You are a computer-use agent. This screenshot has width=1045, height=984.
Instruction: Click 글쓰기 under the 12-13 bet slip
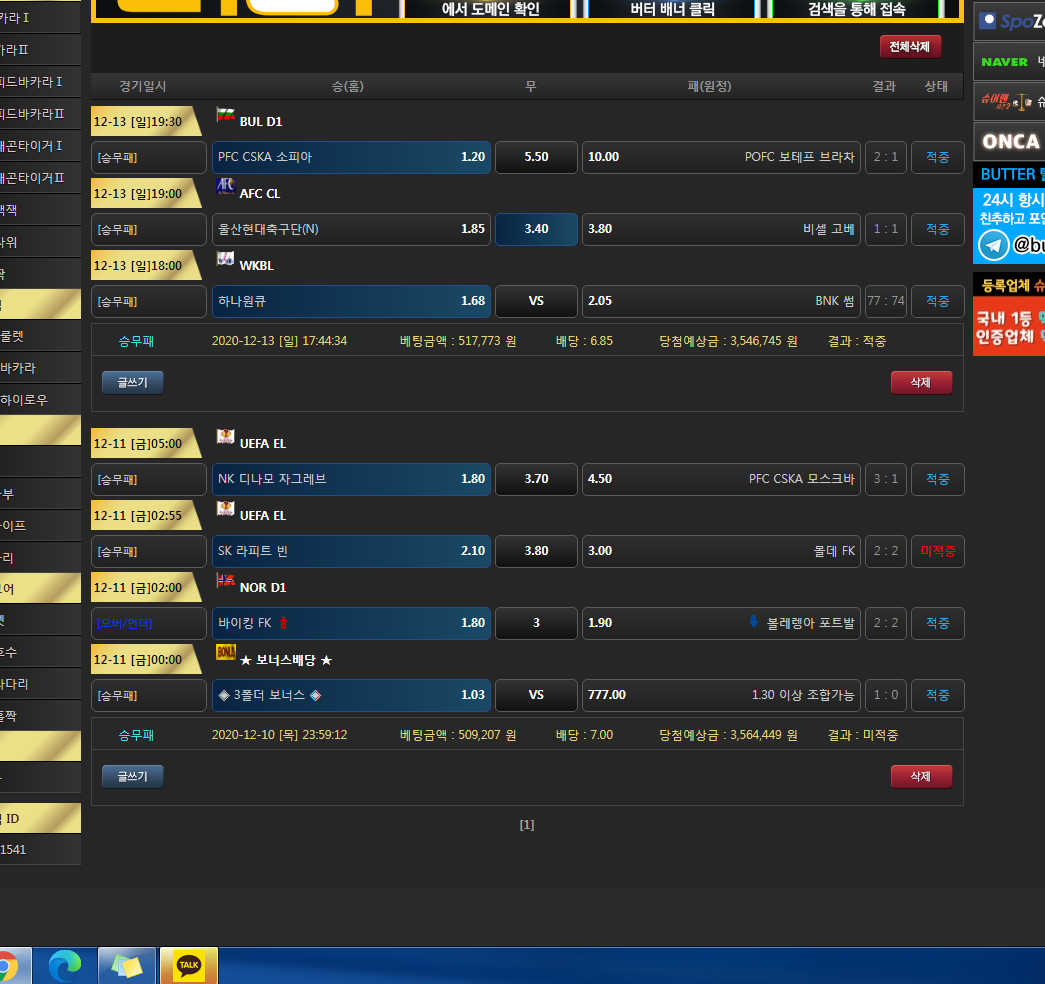132,383
